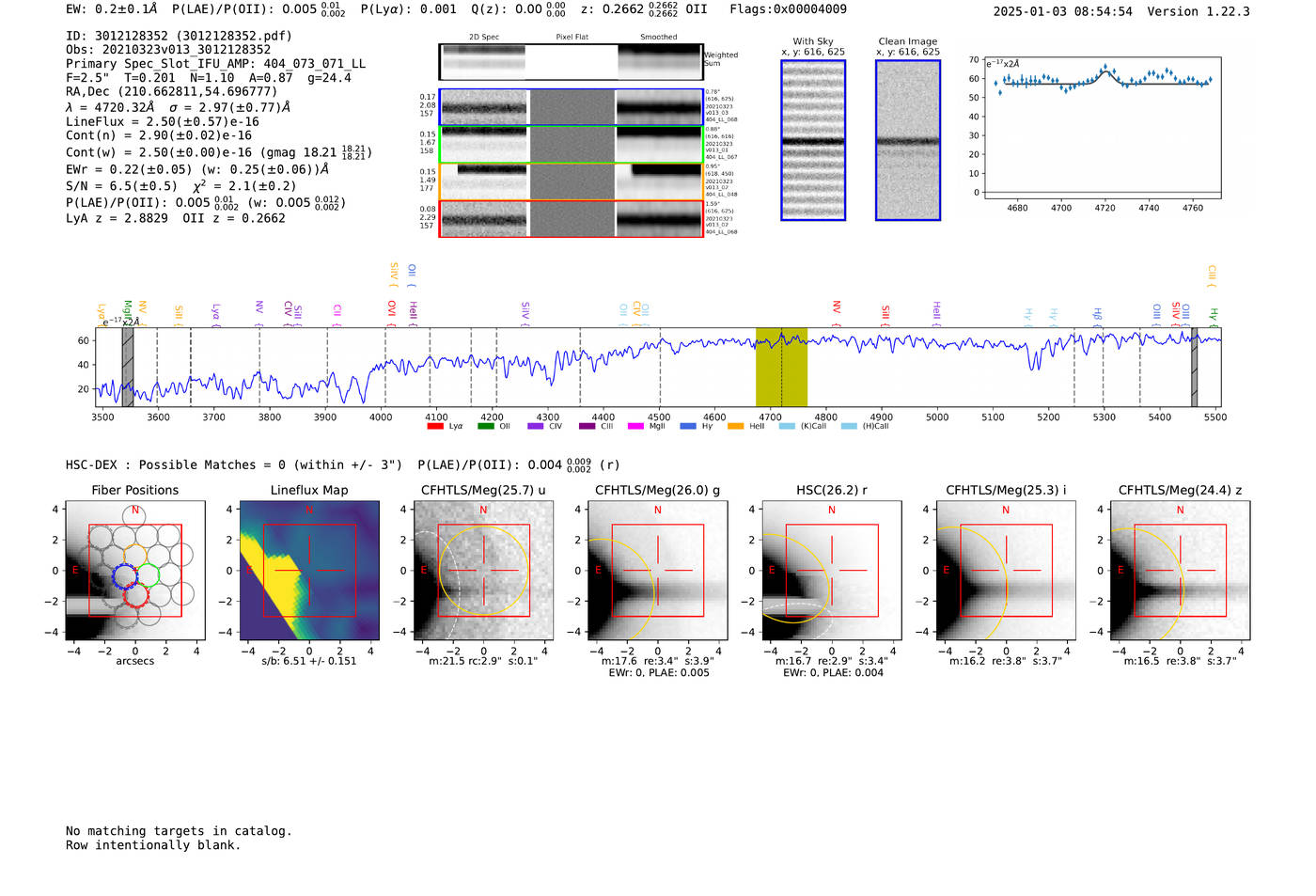Click the Smoothed column header
Image resolution: width=1316 pixels, height=896 pixels.
click(x=659, y=38)
